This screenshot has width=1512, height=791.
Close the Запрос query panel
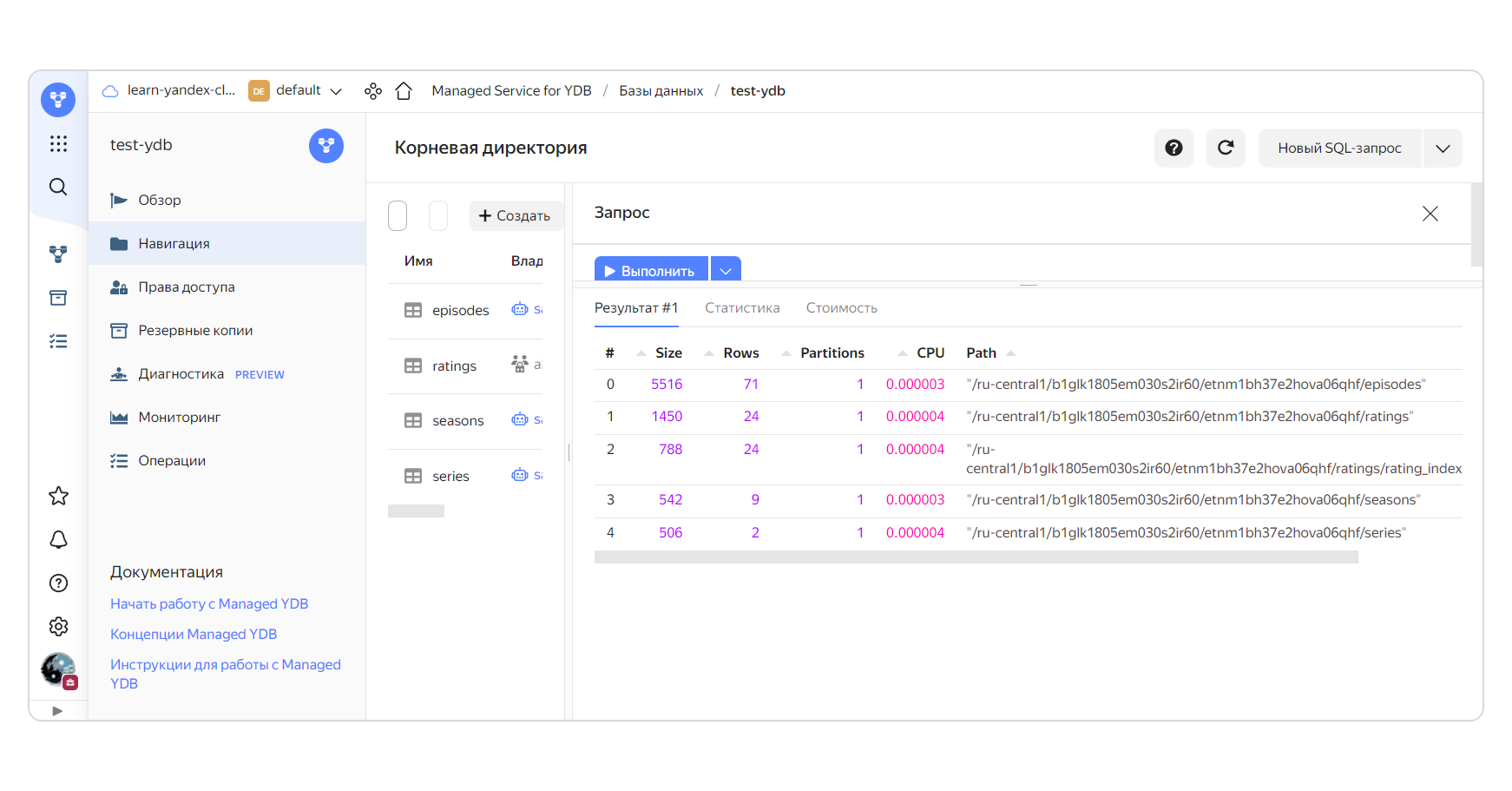point(1430,214)
